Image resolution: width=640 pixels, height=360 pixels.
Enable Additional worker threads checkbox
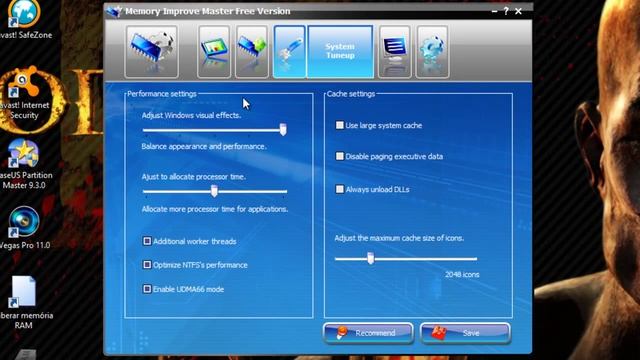tap(147, 241)
